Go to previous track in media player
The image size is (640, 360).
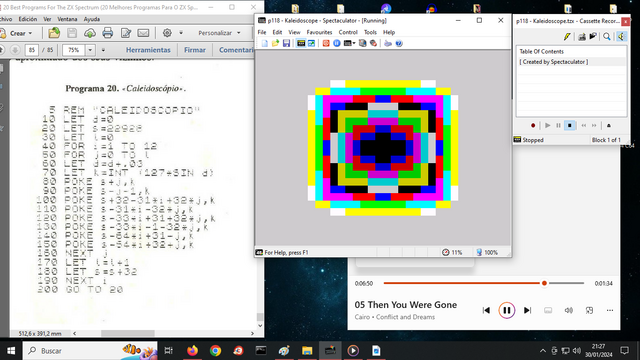(x=486, y=311)
